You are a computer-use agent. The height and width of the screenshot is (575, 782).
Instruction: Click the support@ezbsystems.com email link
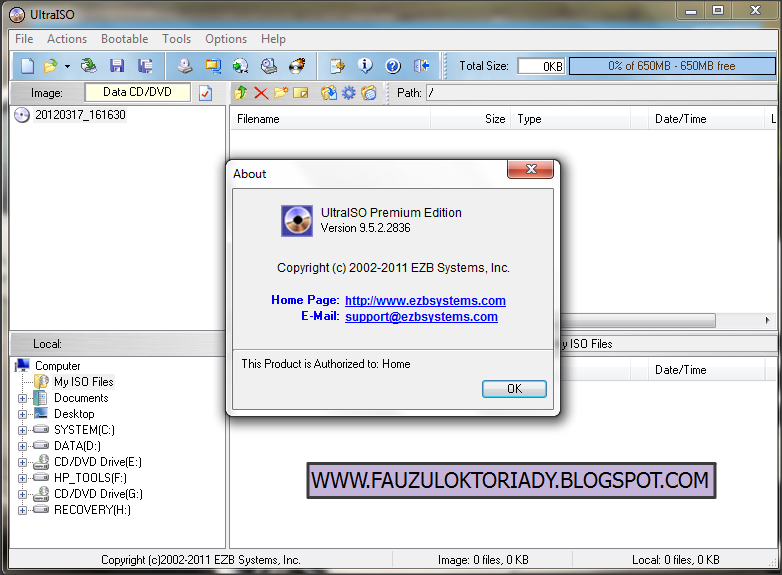point(421,317)
